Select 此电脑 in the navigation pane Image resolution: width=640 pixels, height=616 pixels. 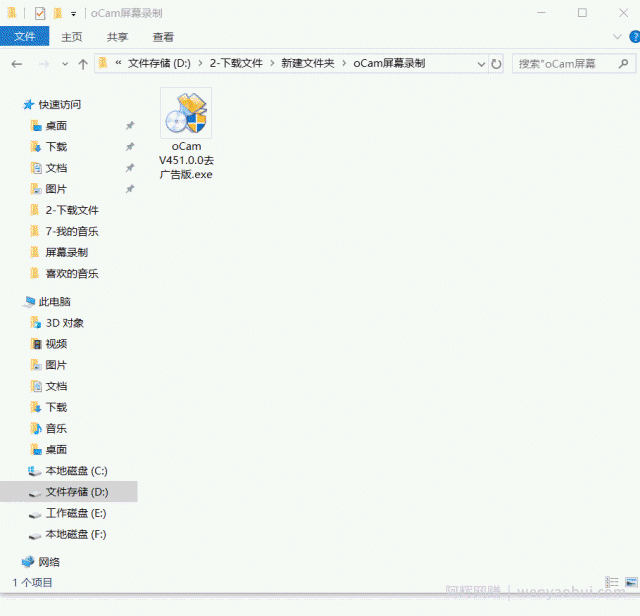(x=54, y=302)
